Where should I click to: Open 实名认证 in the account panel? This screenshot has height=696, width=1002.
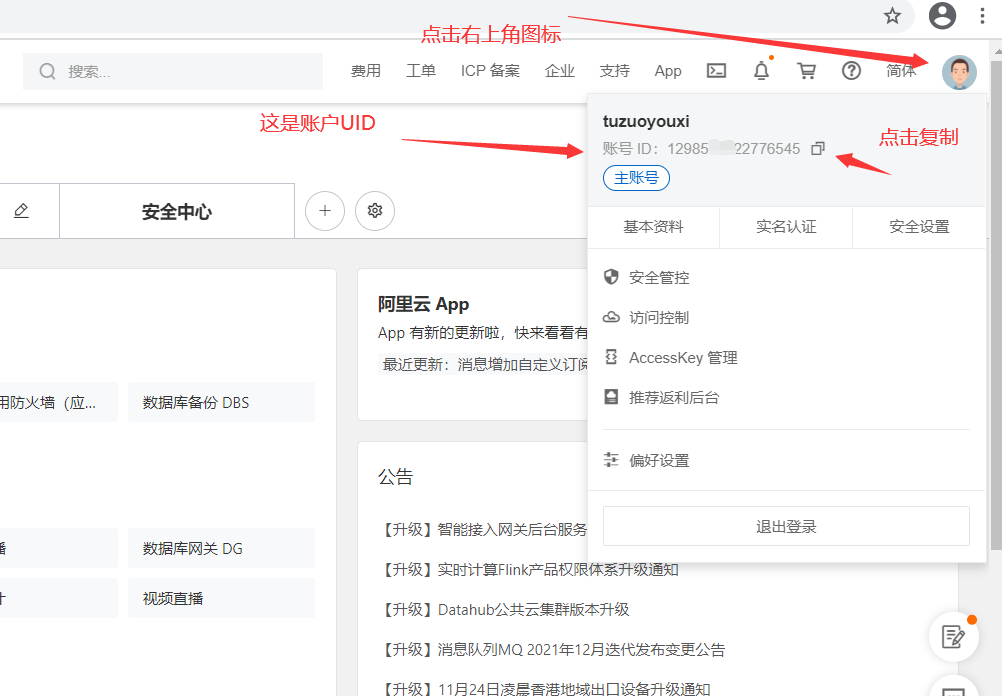tap(786, 227)
